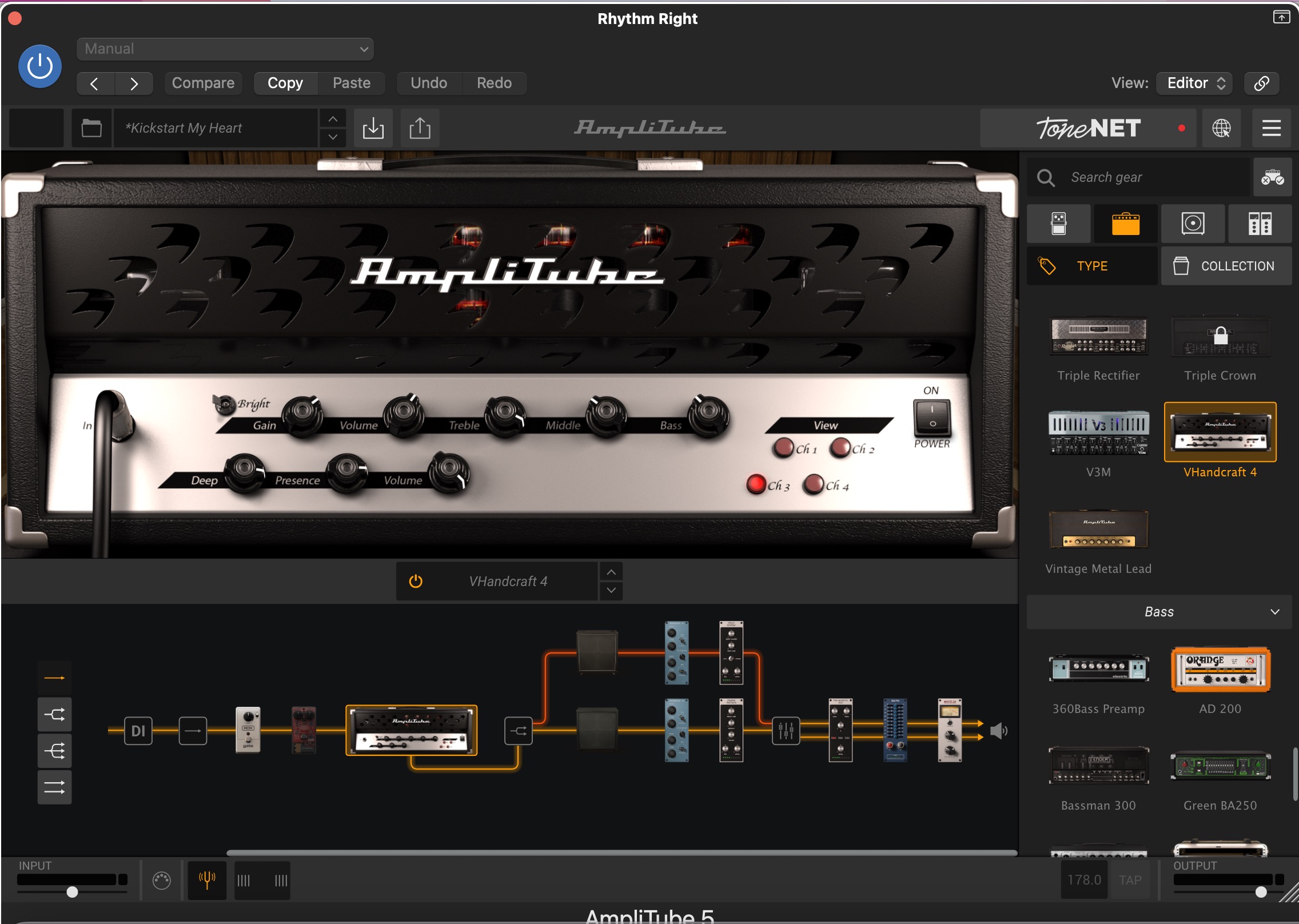Select the red stomp pedal in chain
1299x924 pixels.
(x=304, y=730)
